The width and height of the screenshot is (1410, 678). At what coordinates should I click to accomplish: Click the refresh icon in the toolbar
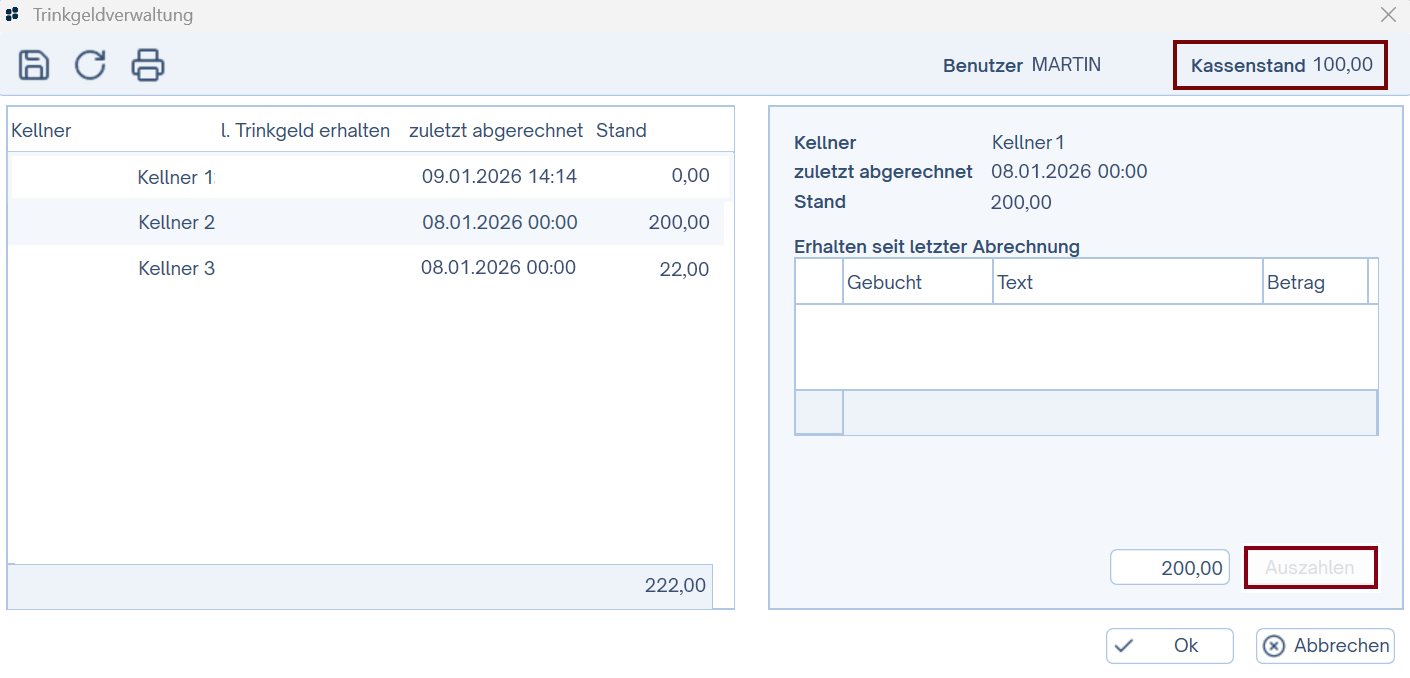point(89,64)
